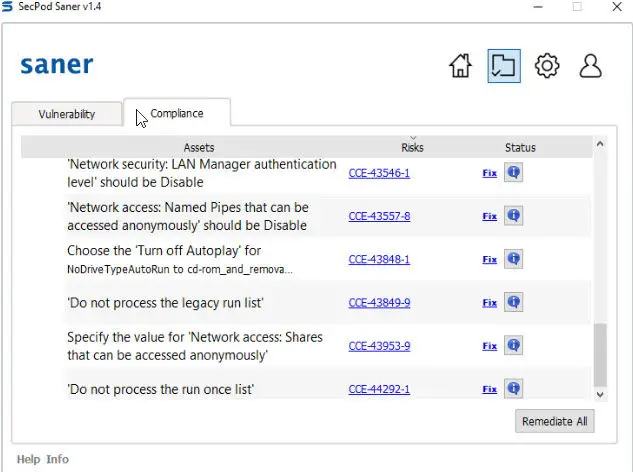Click the Assets column header
This screenshot has height=472, width=633.
tap(199, 147)
